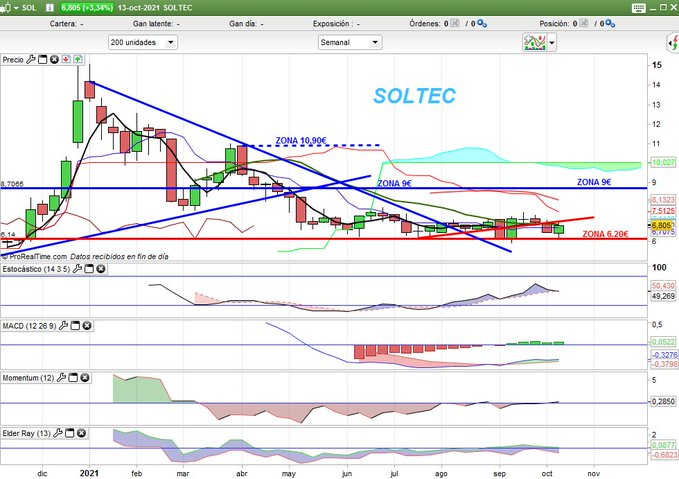This screenshot has width=679, height=479.
Task: Click the ZONA 10,90€ annotation
Action: coord(301,140)
